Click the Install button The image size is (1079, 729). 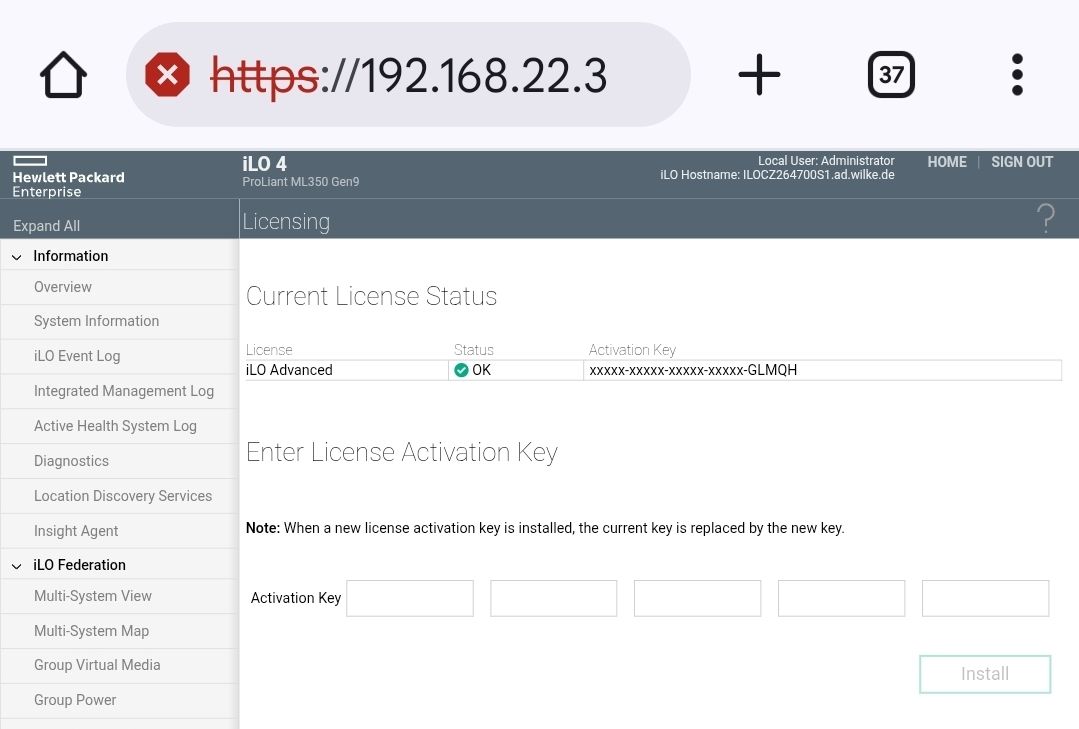[x=985, y=674]
